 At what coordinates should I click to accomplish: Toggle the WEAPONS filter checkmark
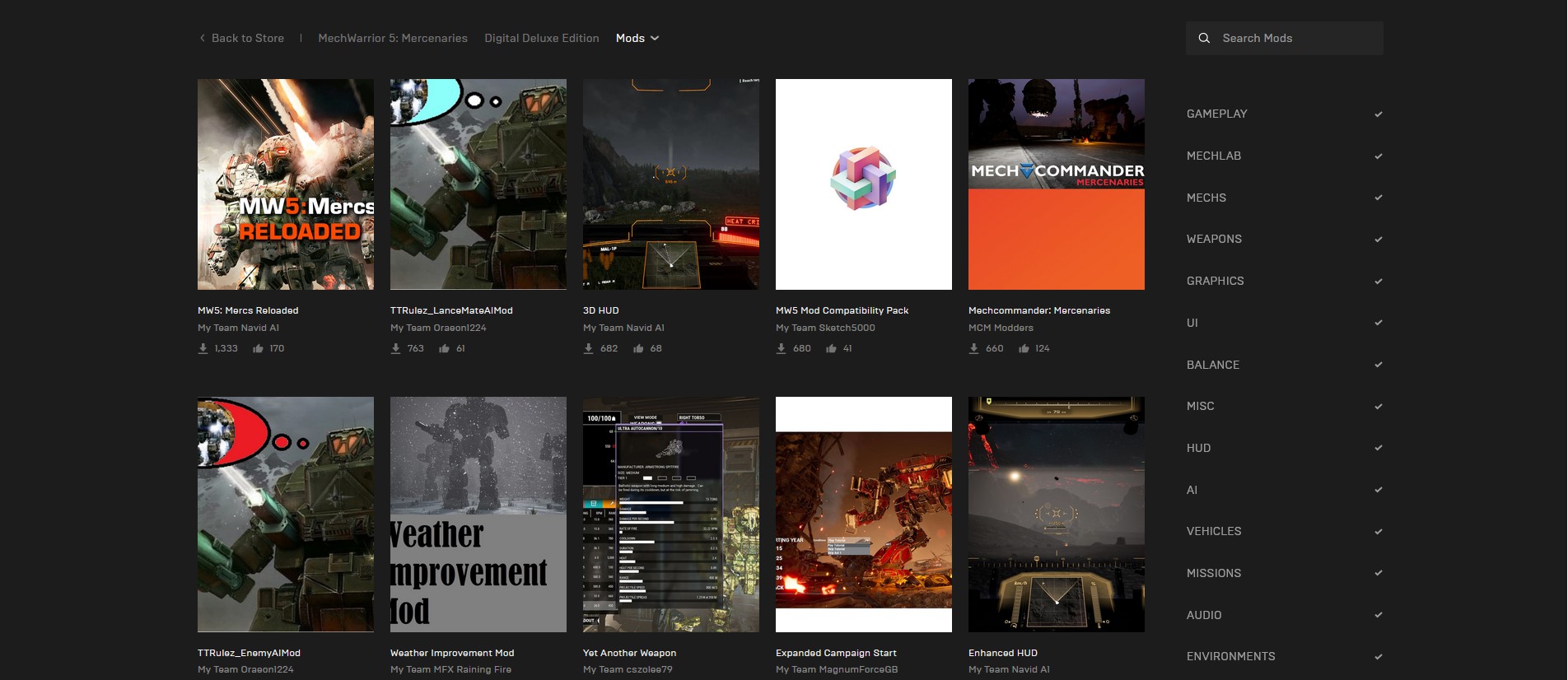pos(1379,240)
